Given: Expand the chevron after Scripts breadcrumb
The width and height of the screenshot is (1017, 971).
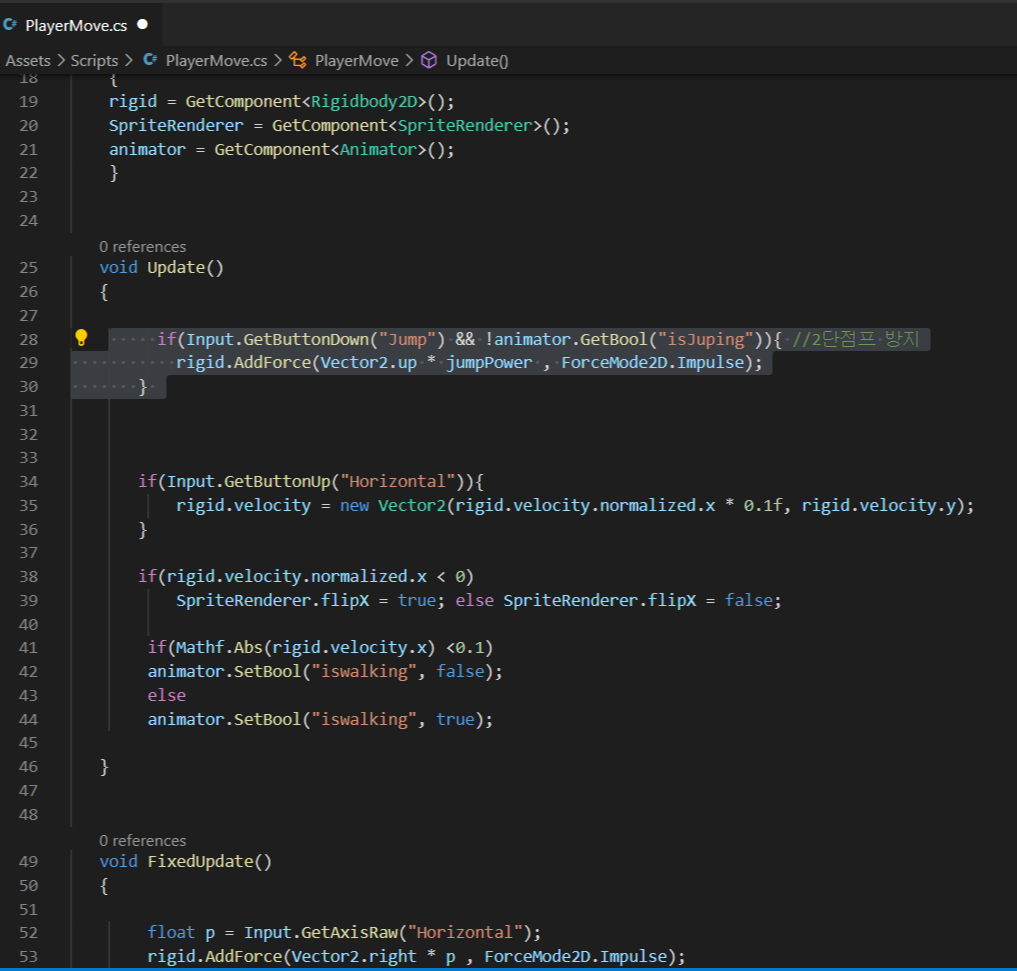Looking at the screenshot, I should (x=128, y=60).
